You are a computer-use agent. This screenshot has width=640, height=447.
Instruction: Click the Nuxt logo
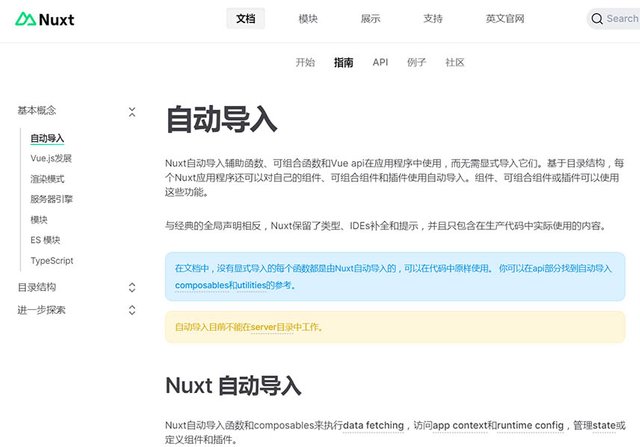(x=45, y=19)
